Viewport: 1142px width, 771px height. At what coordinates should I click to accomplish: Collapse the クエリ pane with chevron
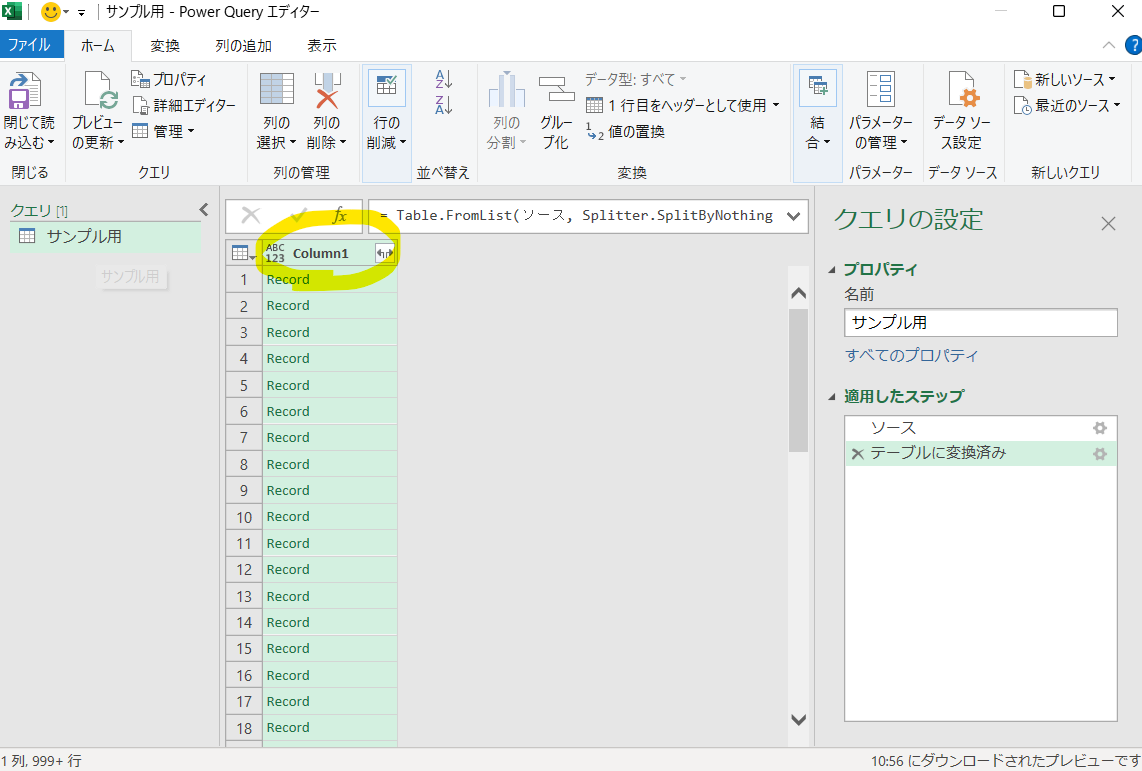click(204, 210)
